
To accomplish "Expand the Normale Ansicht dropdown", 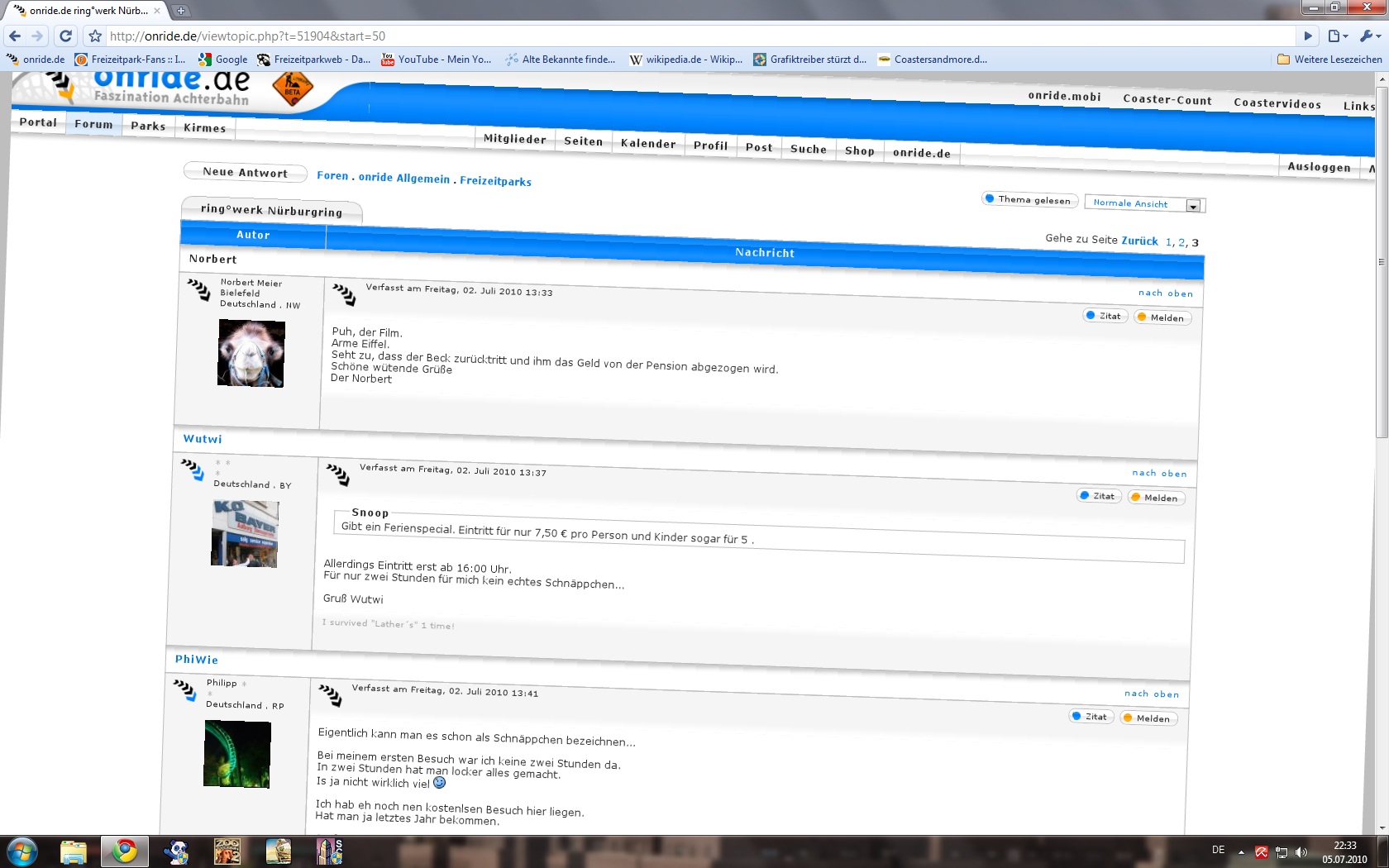I will pos(1192,206).
